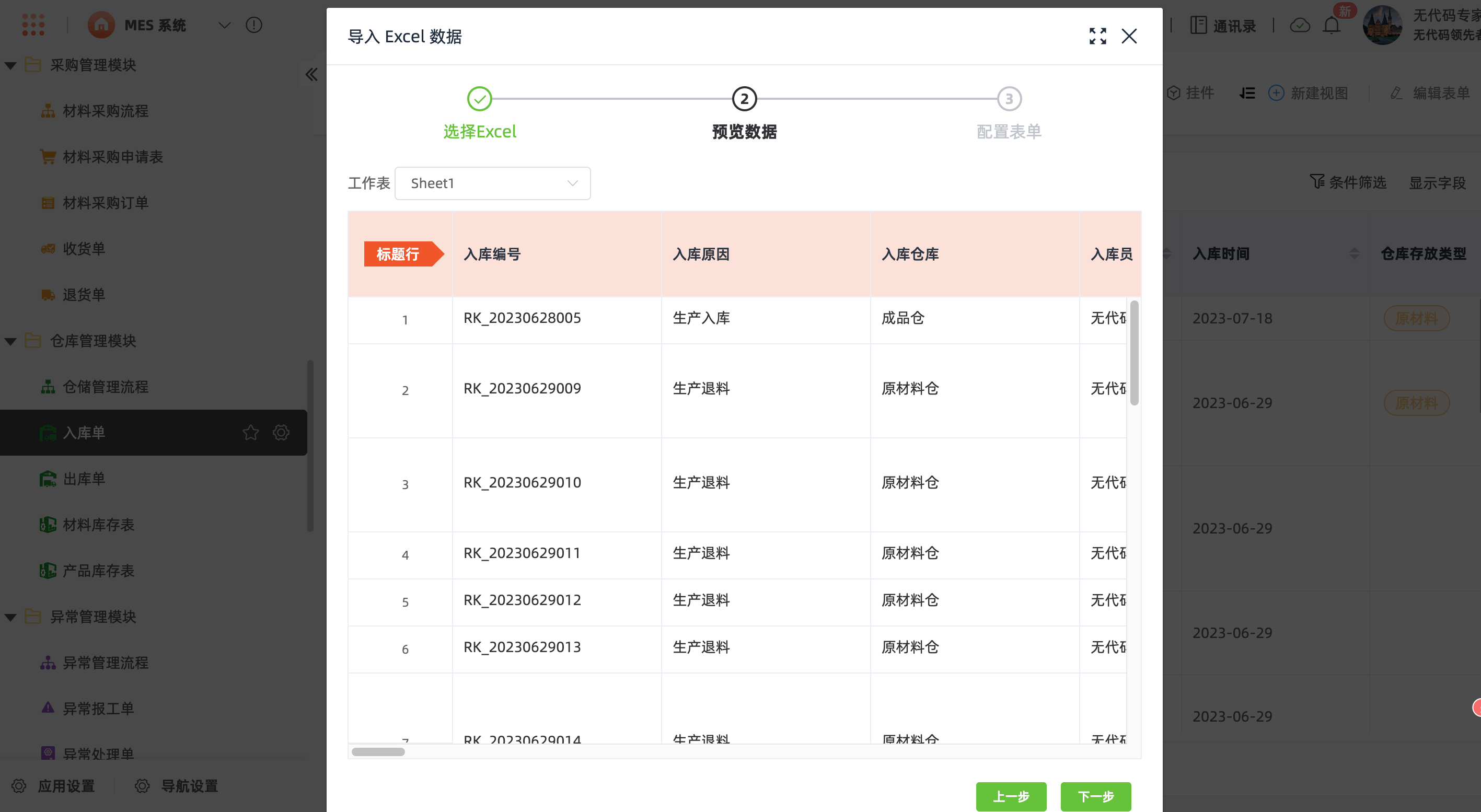Screen dimensions: 1481x812
Task: Collapse the 采购管理模块 folder
Action: tap(10, 65)
